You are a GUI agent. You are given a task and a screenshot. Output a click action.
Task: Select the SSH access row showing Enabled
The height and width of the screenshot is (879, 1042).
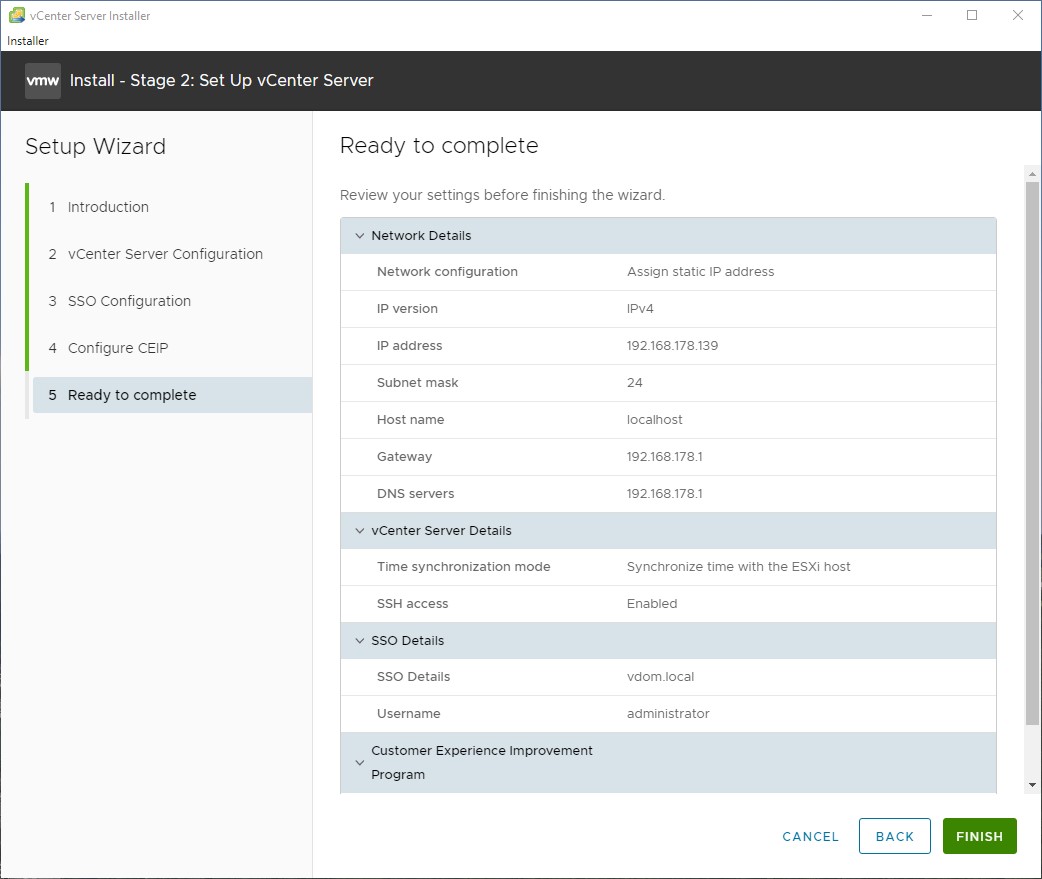(x=668, y=603)
